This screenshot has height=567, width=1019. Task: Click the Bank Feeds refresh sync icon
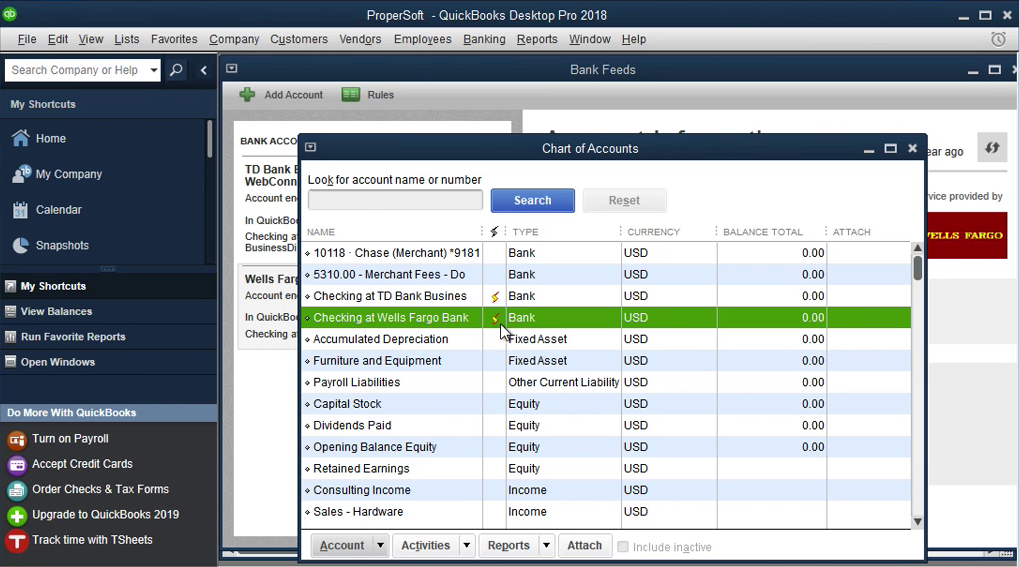point(992,148)
